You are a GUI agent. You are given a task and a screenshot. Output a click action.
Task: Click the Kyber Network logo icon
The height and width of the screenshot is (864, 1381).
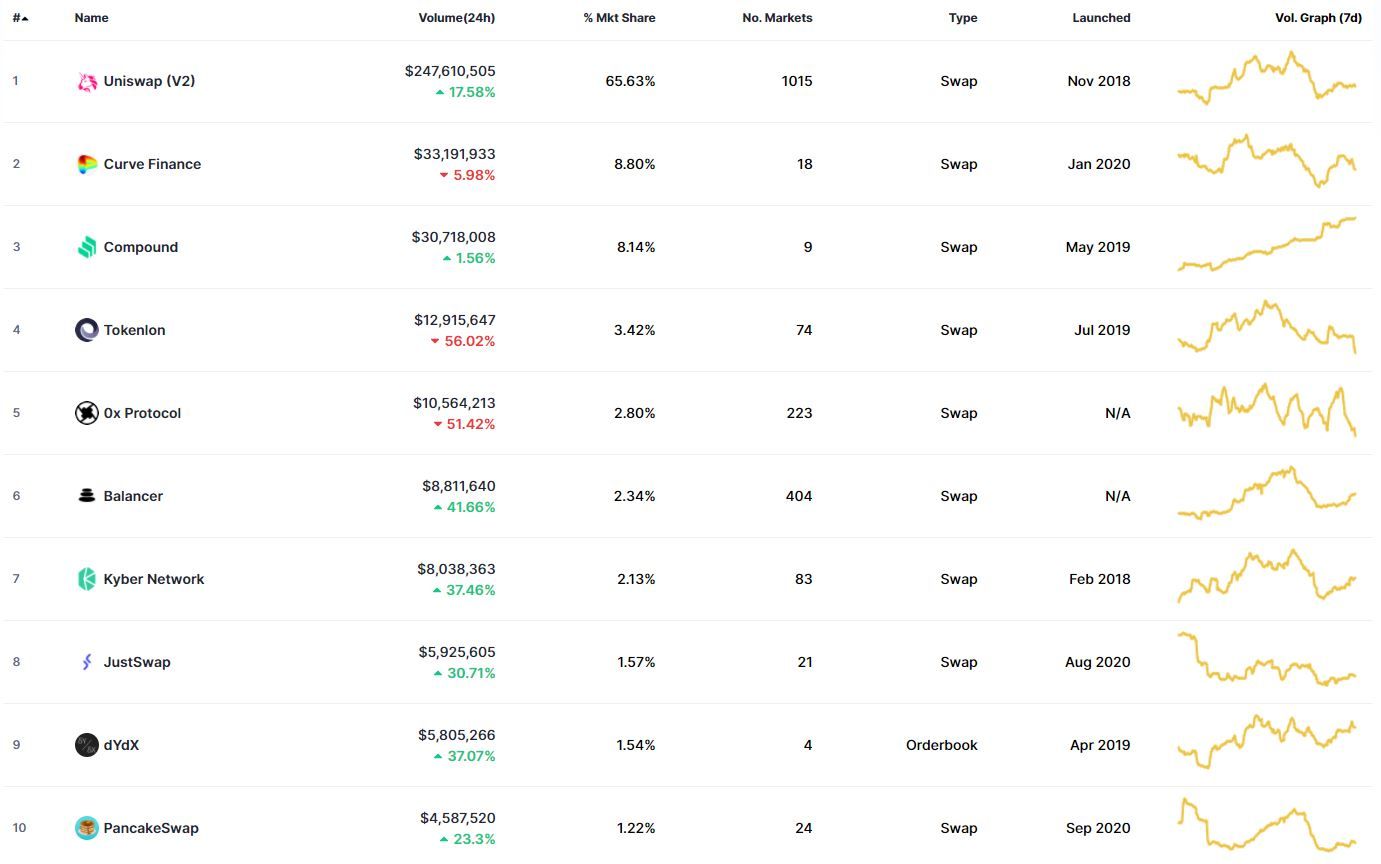click(x=87, y=579)
